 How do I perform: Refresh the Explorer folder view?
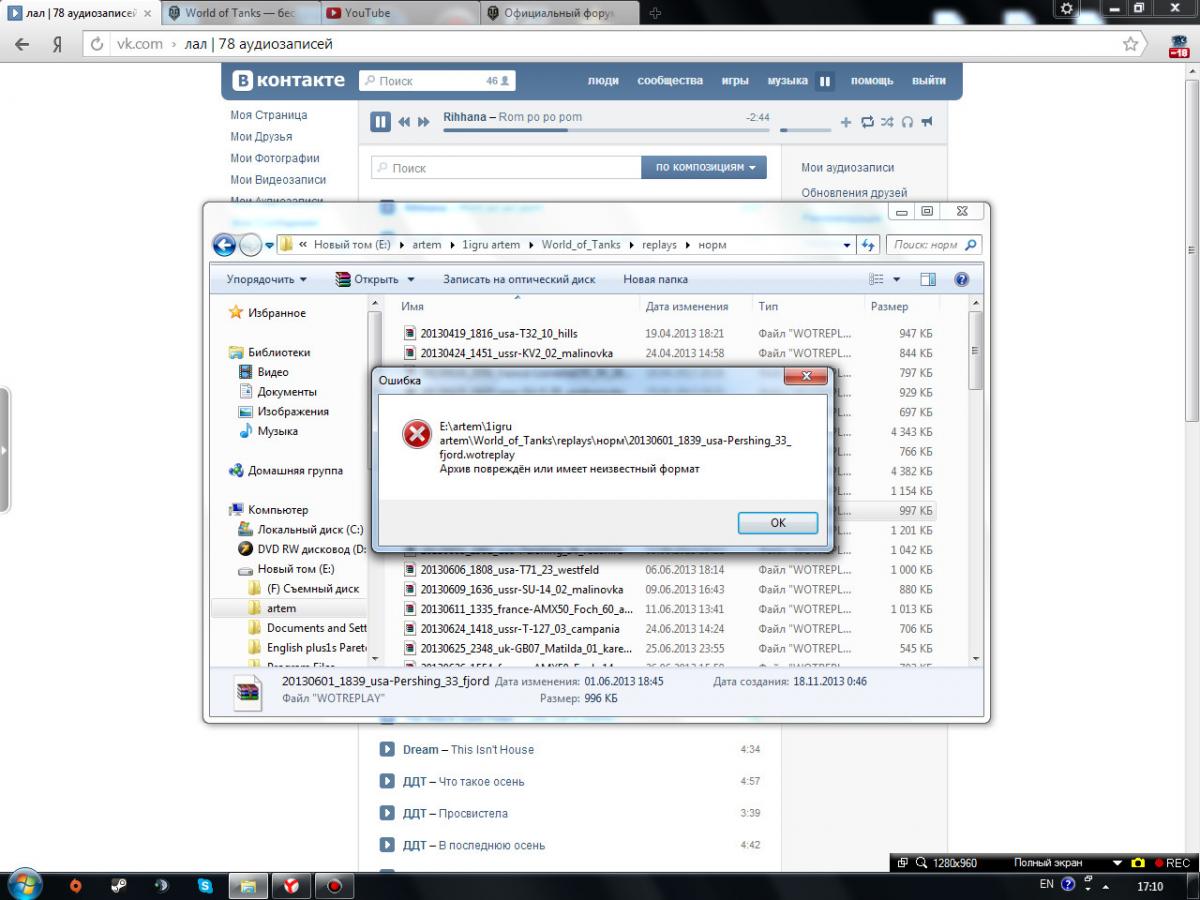pyautogui.click(x=868, y=244)
